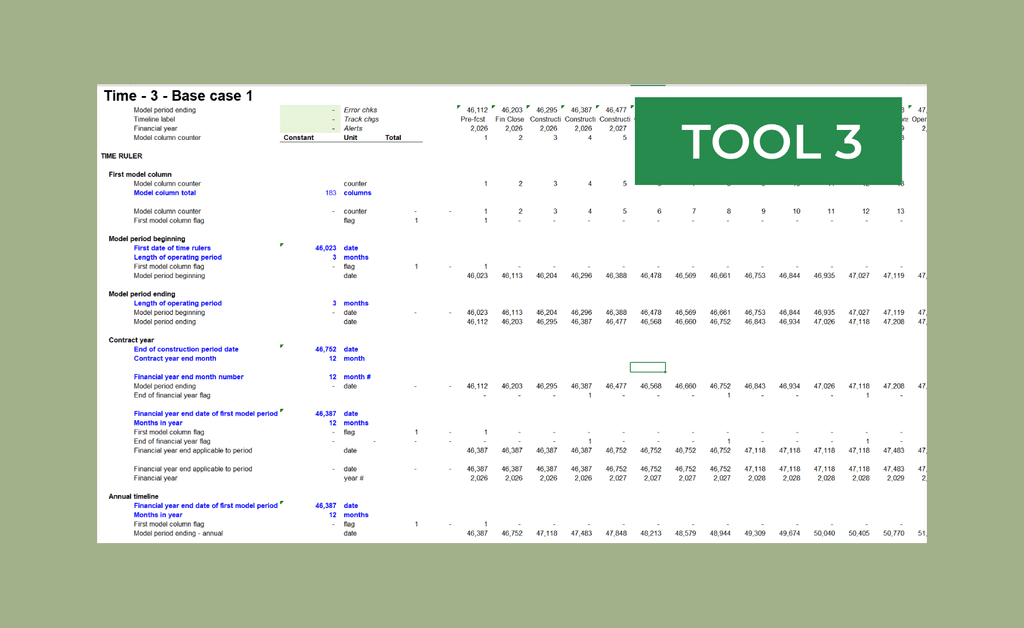Click the 12 value beside 'Contract year end month'
Image resolution: width=1024 pixels, height=628 pixels.
pos(332,358)
